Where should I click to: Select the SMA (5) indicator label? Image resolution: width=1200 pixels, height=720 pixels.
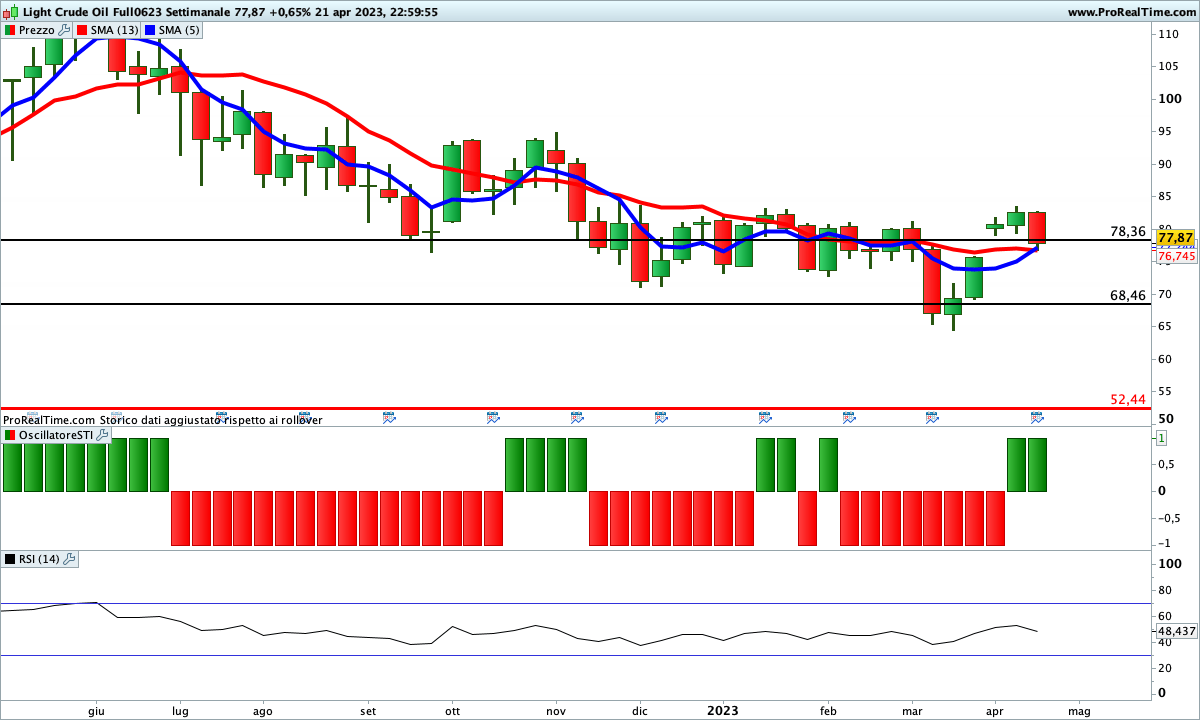pyautogui.click(x=179, y=30)
